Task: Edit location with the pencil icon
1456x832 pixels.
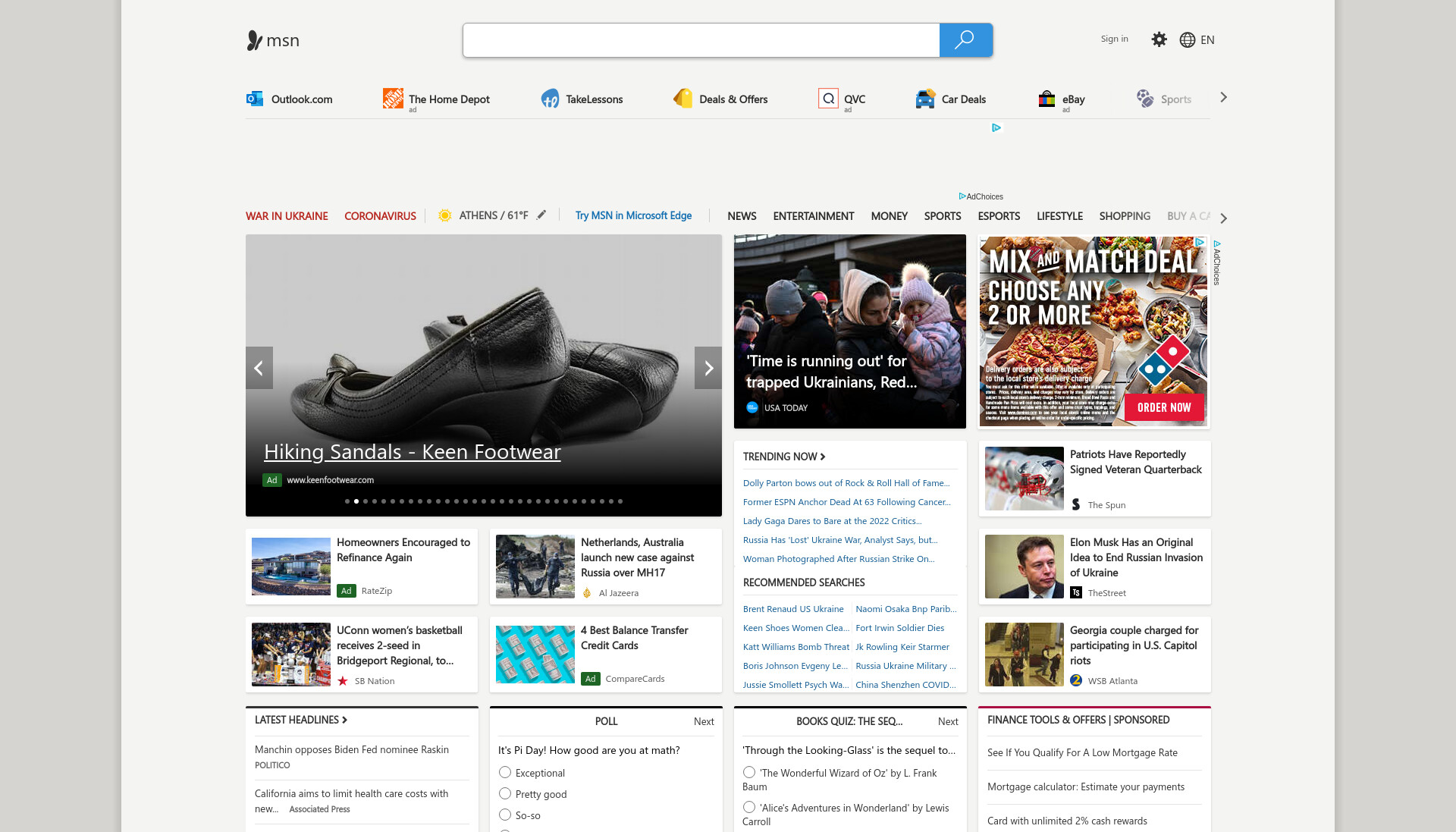Action: pyautogui.click(x=541, y=215)
